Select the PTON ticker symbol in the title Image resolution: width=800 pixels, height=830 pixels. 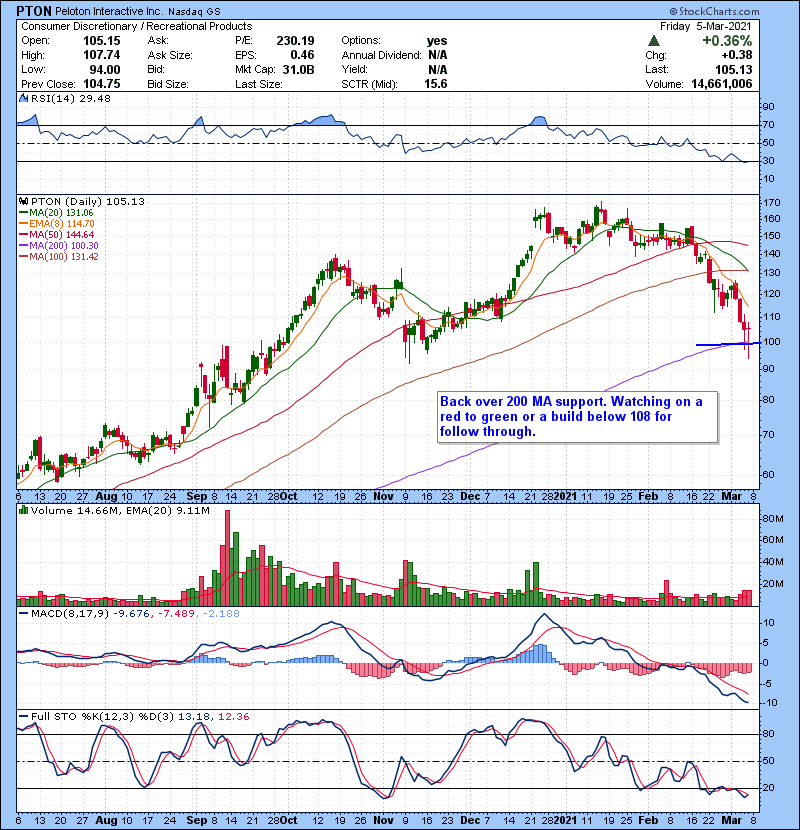[x=34, y=11]
